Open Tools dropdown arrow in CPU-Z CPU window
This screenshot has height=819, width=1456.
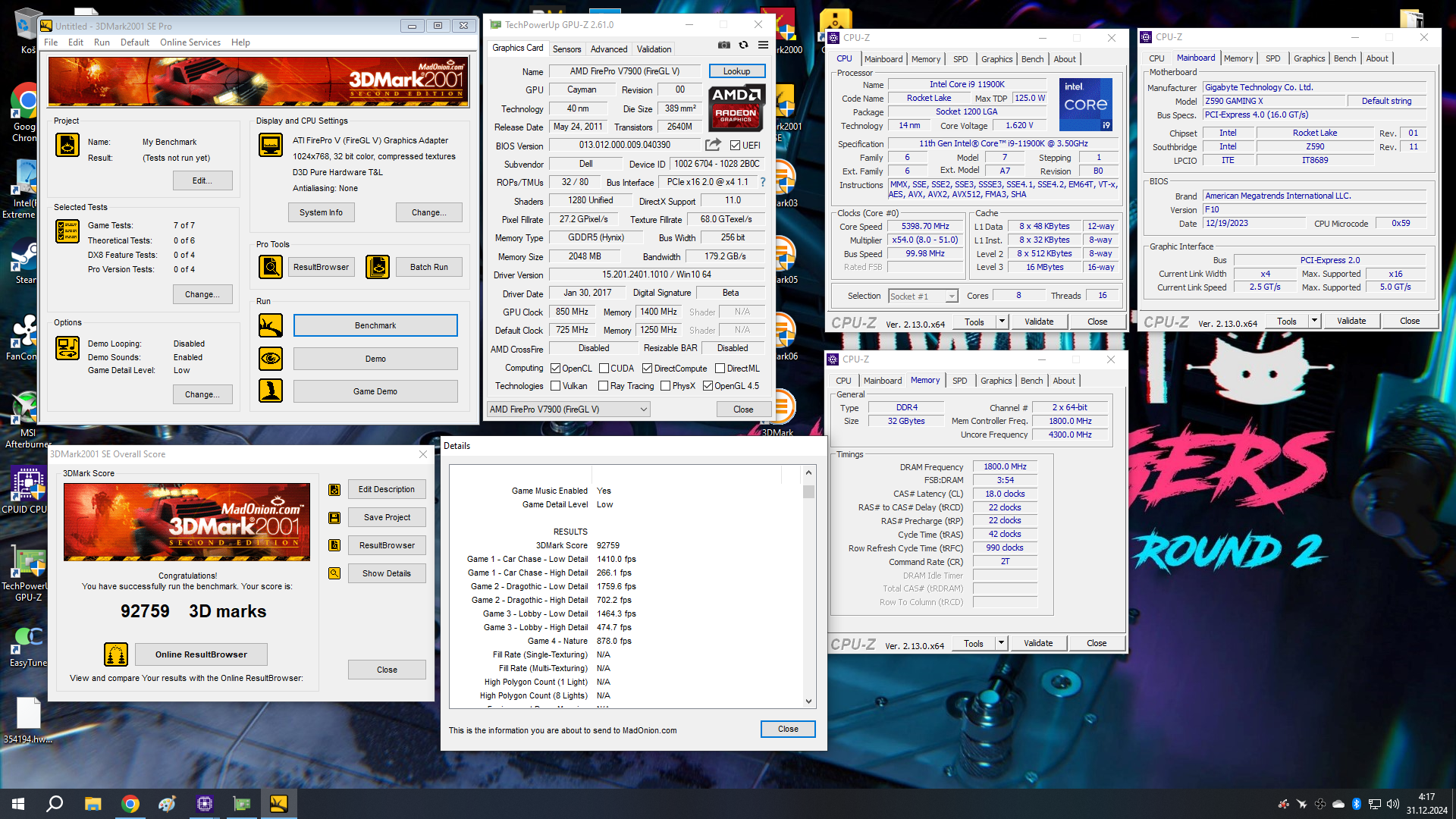1002,322
